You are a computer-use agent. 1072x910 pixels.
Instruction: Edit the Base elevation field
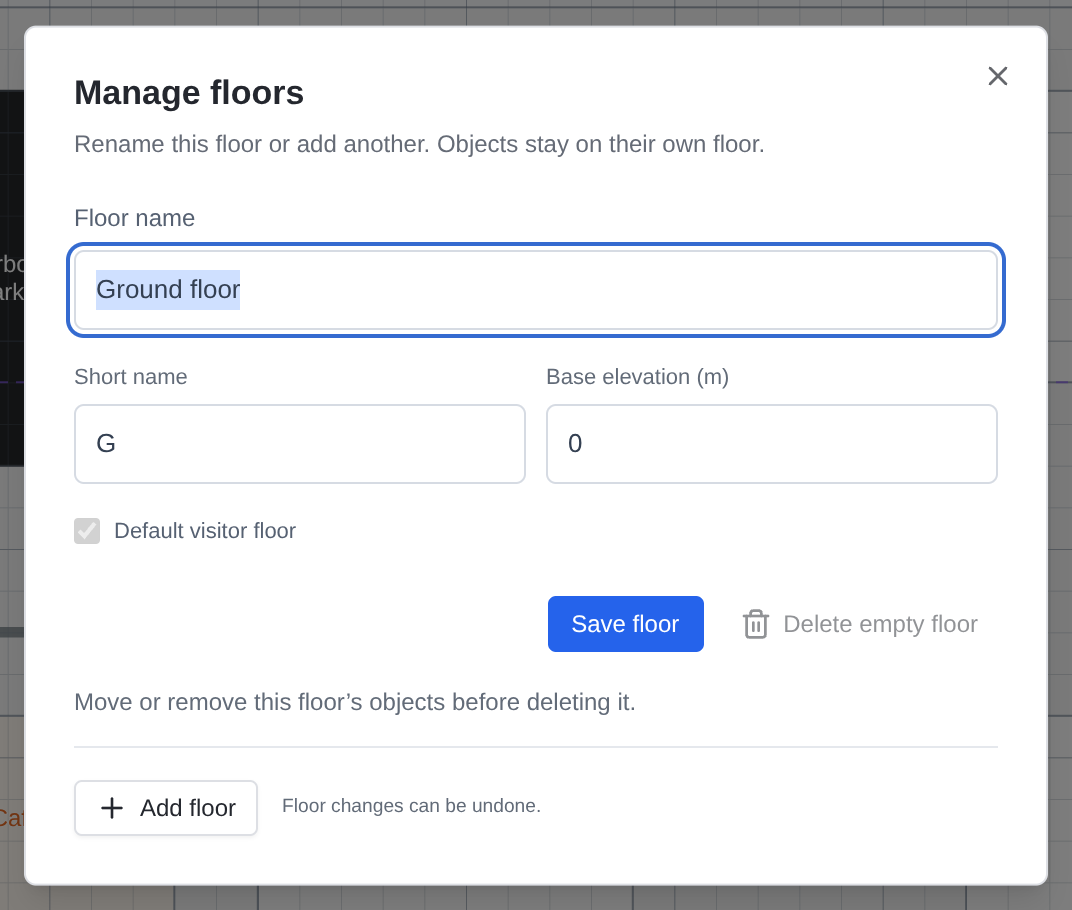(x=772, y=444)
